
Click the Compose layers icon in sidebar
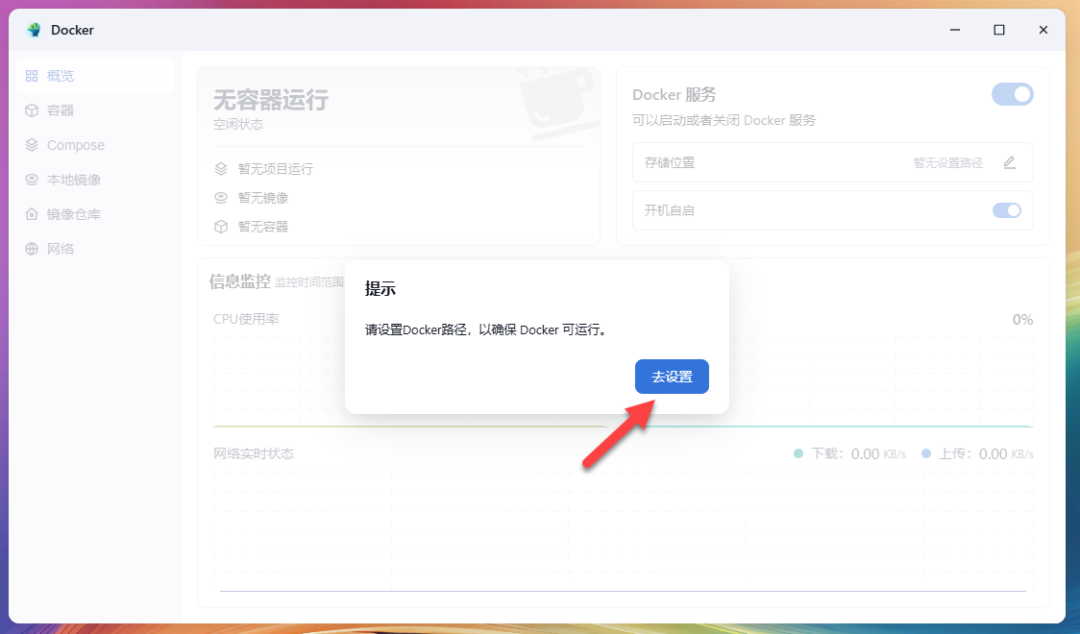click(32, 145)
